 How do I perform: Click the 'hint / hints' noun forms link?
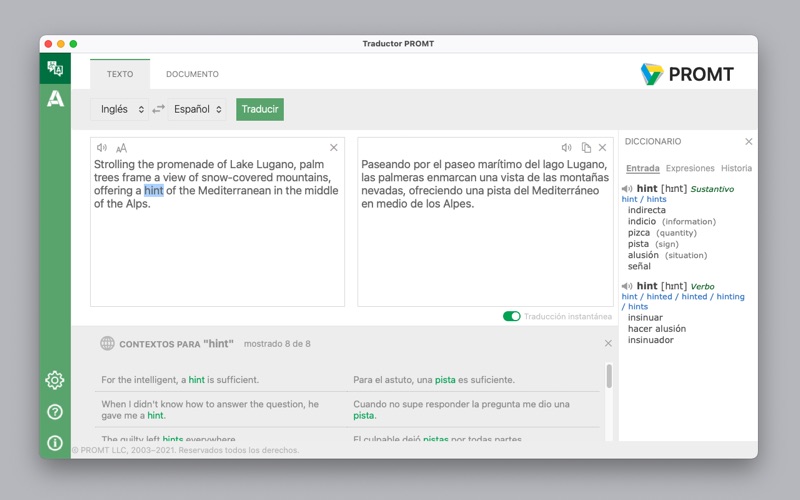pyautogui.click(x=644, y=199)
